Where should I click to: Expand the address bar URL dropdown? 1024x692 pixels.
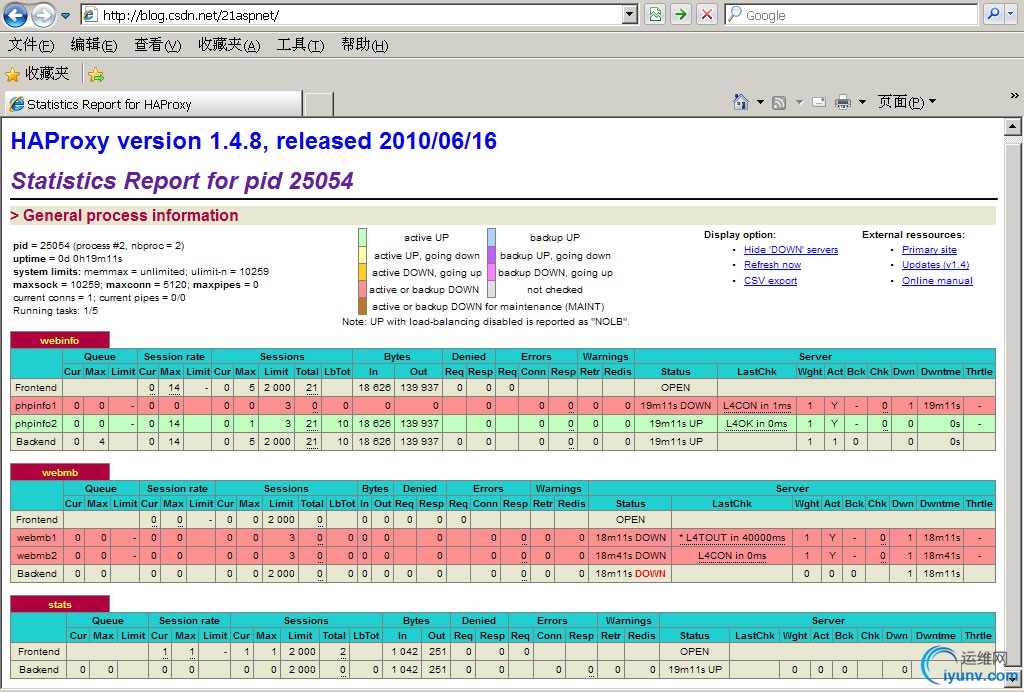point(629,15)
